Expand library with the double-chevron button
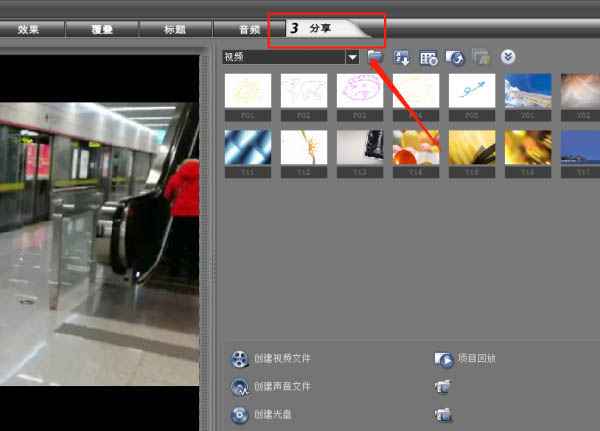This screenshot has width=600, height=431. coord(508,57)
